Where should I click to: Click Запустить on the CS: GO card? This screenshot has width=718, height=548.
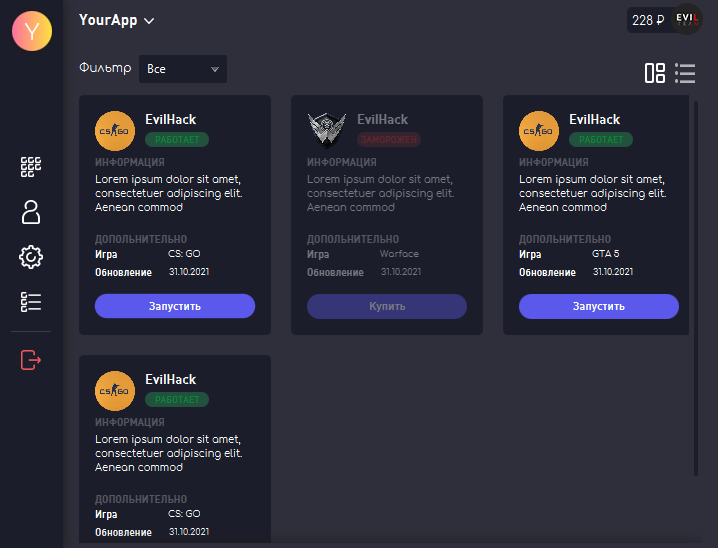click(175, 306)
